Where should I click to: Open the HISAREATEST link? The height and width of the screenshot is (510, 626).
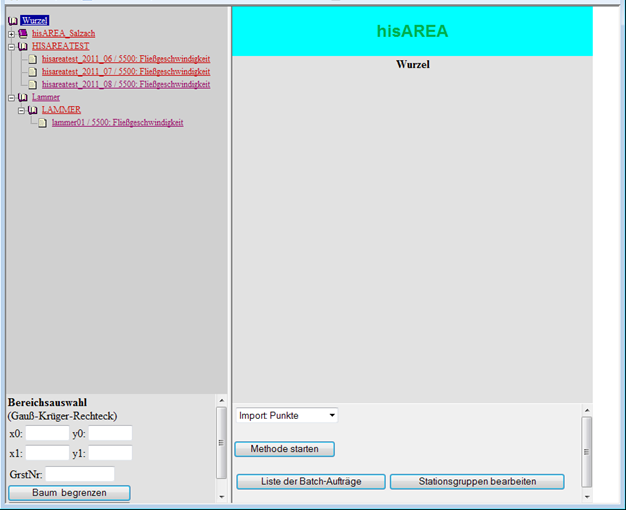click(61, 46)
